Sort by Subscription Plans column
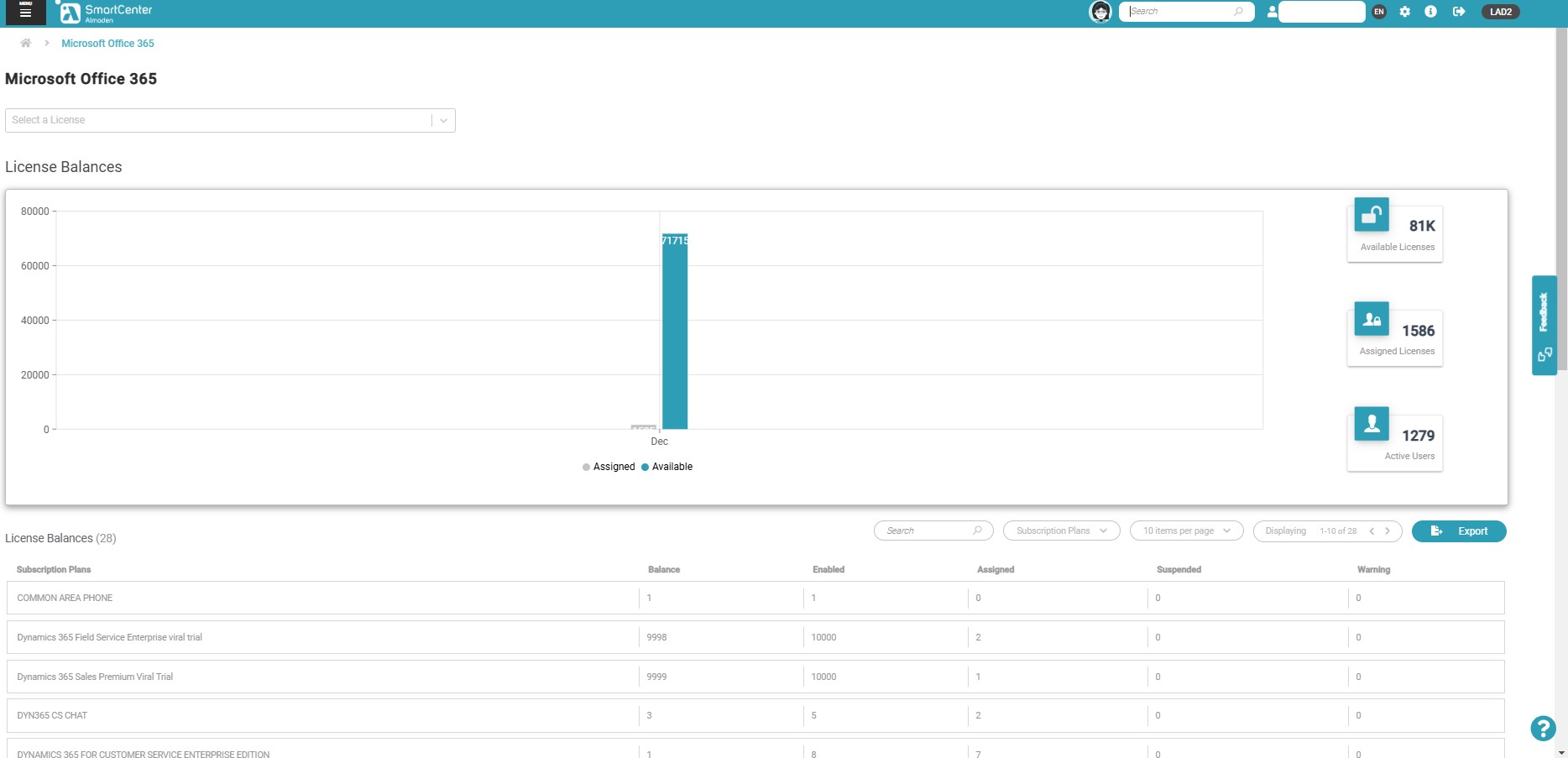Image resolution: width=1568 pixels, height=758 pixels. pyautogui.click(x=54, y=569)
